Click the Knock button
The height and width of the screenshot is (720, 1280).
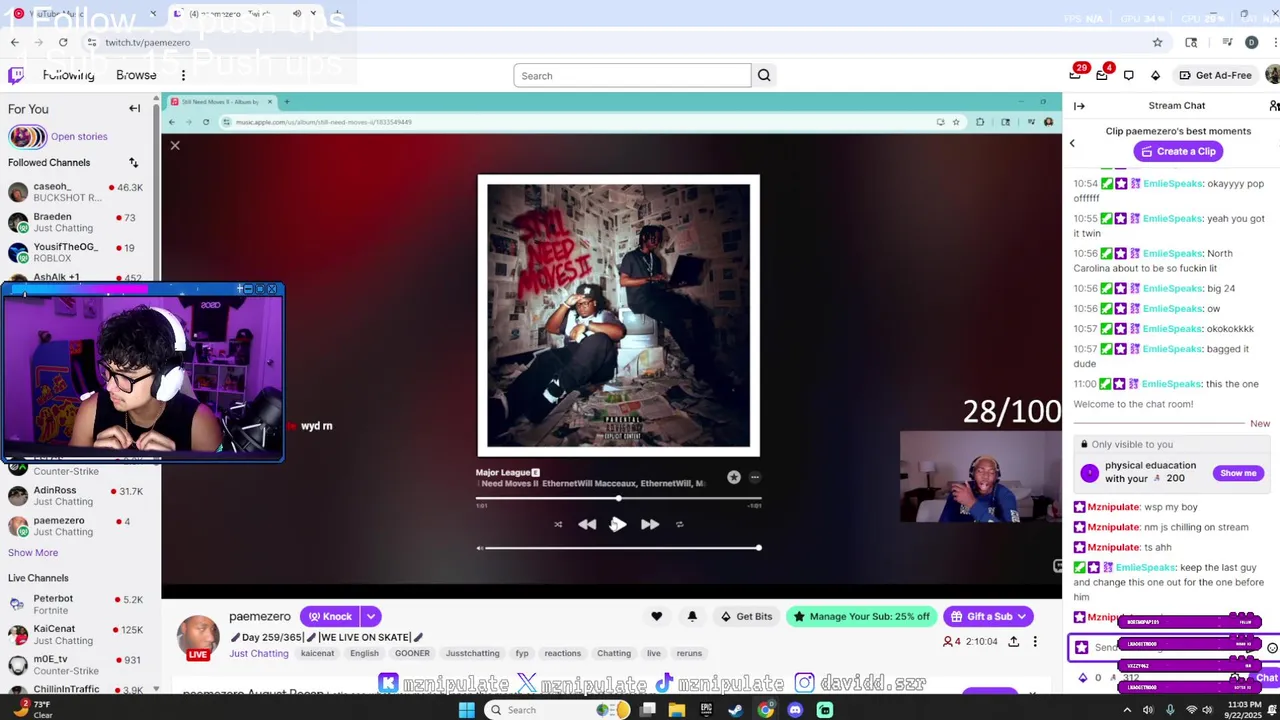tap(331, 616)
